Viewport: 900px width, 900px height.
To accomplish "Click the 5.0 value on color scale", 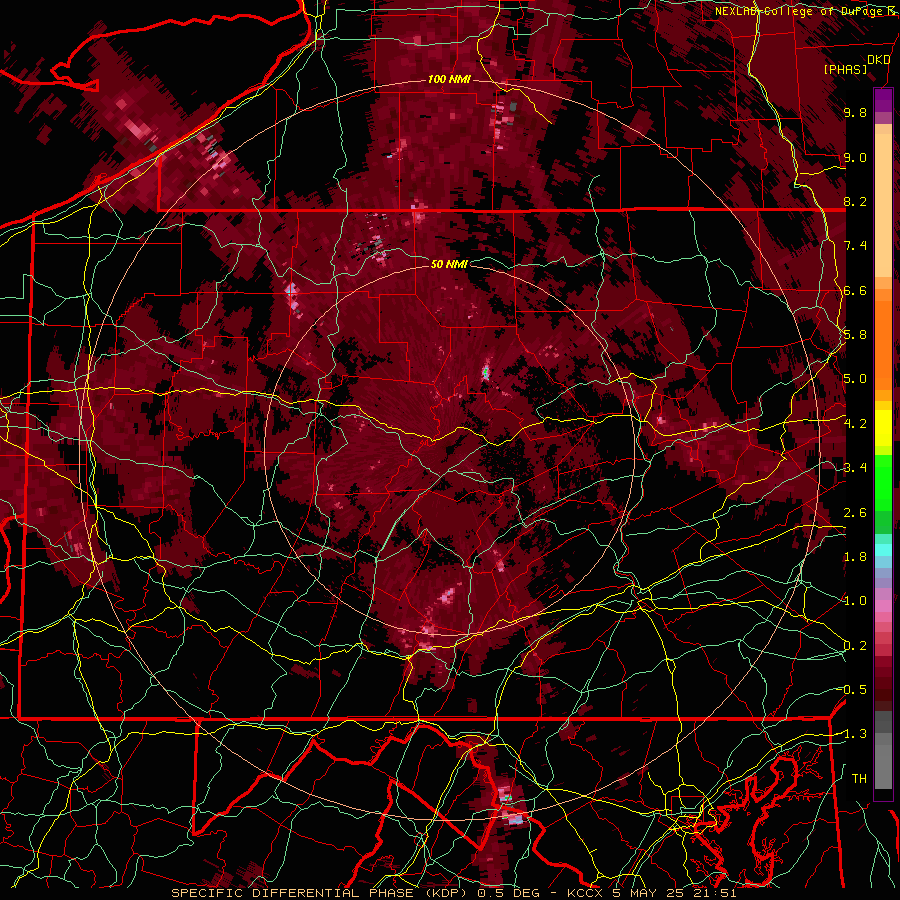I will (855, 379).
